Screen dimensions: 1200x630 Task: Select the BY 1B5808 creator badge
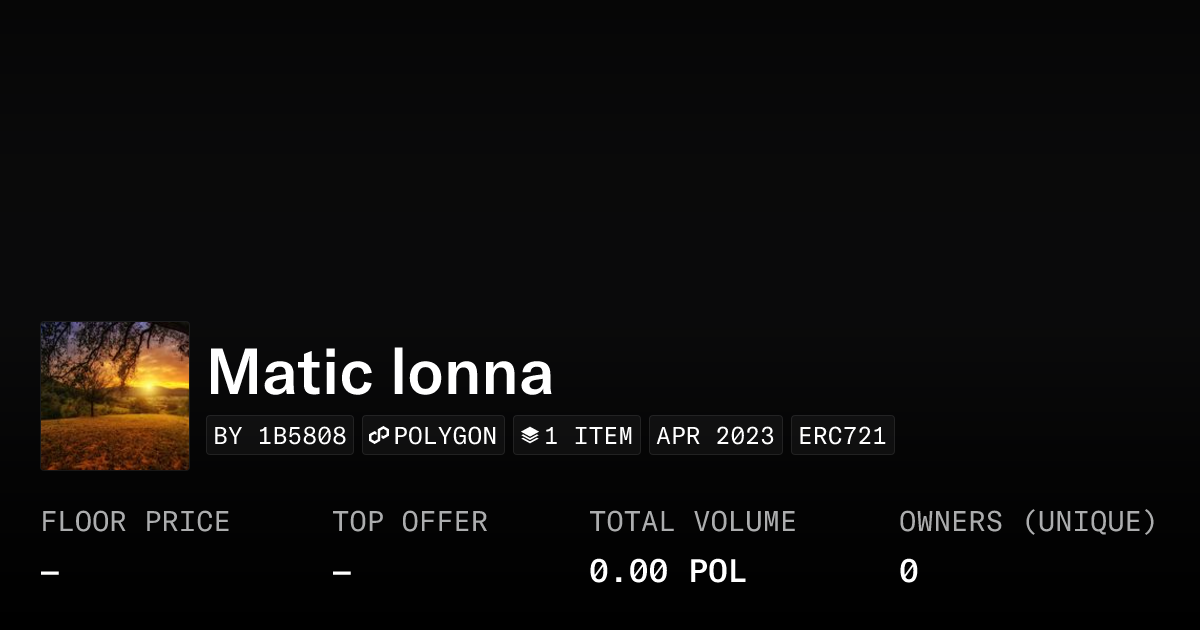pos(280,435)
